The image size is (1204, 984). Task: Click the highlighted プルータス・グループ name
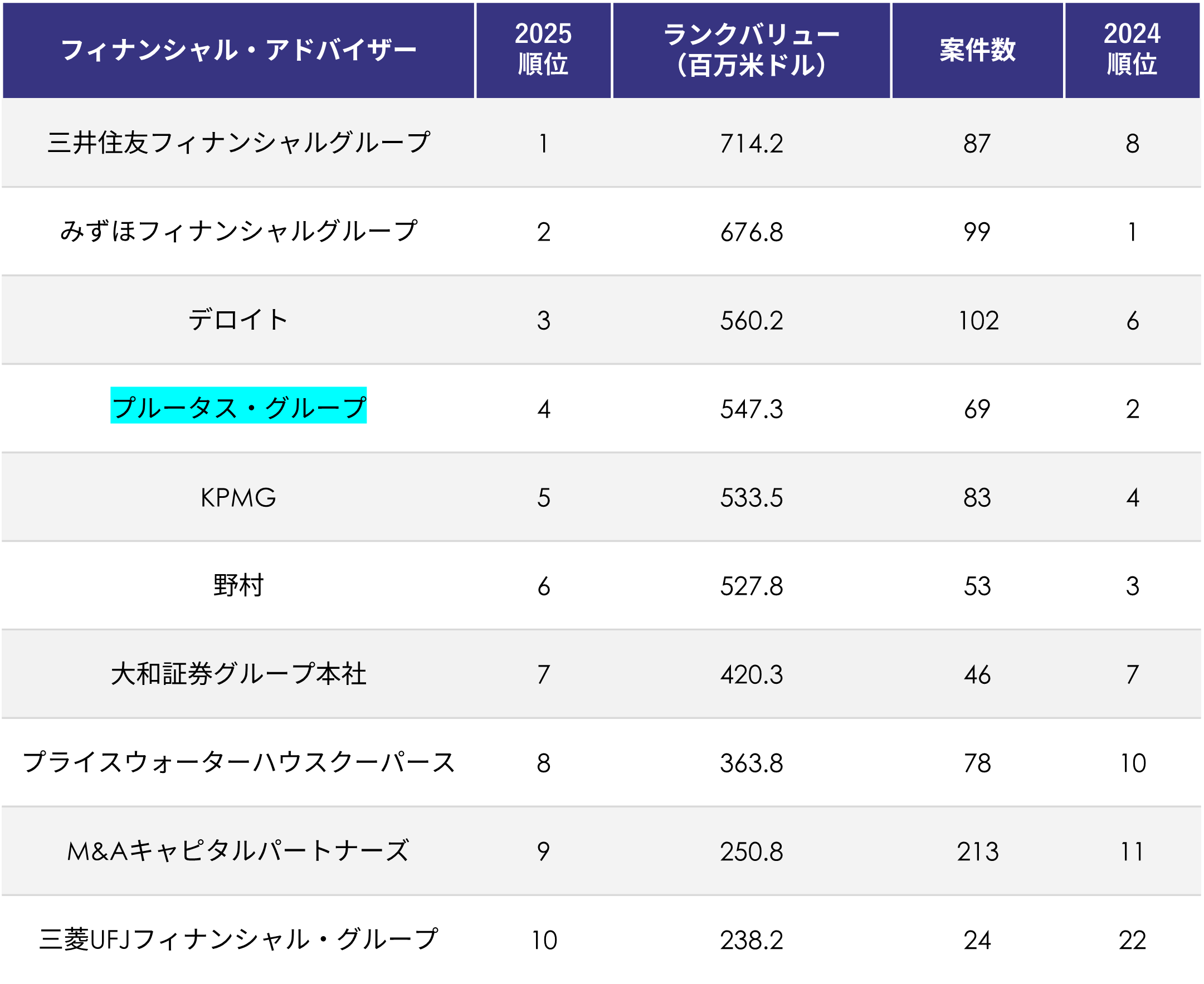238,407
